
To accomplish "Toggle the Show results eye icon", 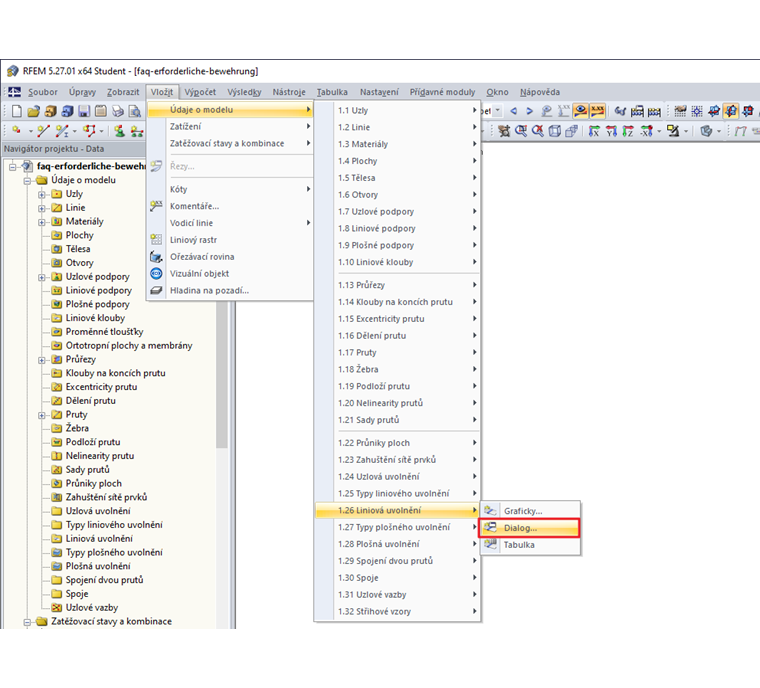I will [x=580, y=111].
